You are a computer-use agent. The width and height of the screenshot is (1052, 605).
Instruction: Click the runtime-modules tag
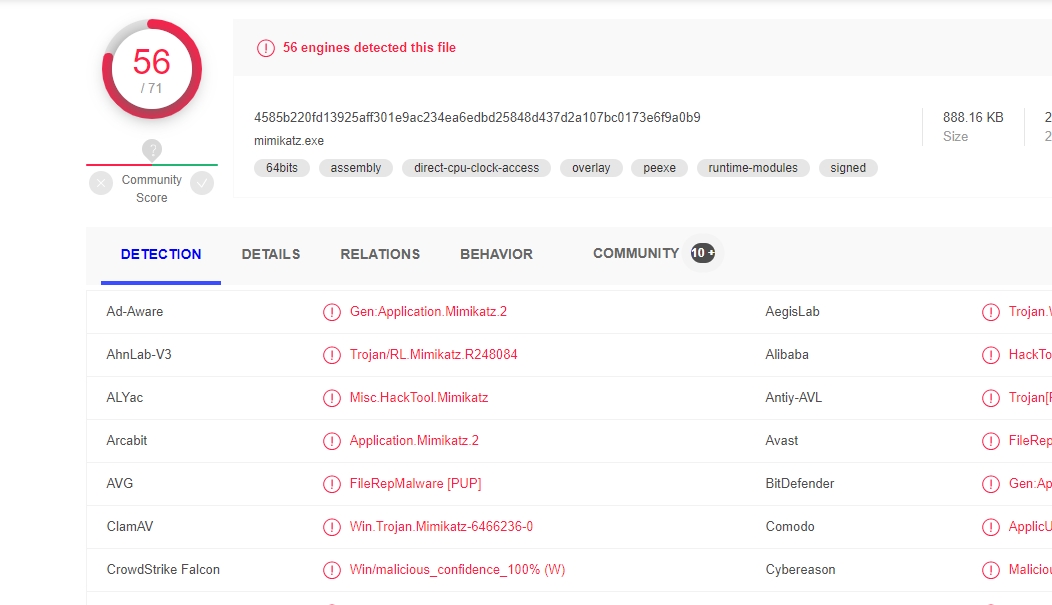(x=753, y=168)
